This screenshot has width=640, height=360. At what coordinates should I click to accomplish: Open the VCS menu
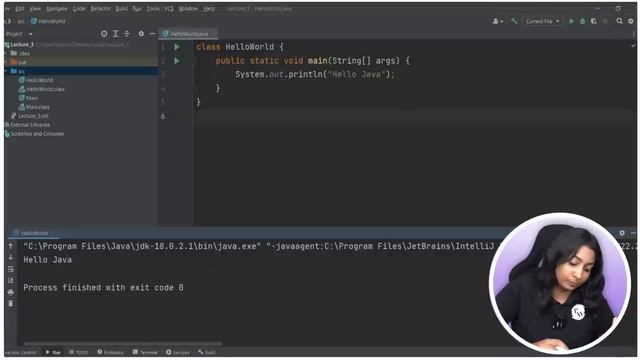[x=169, y=9]
